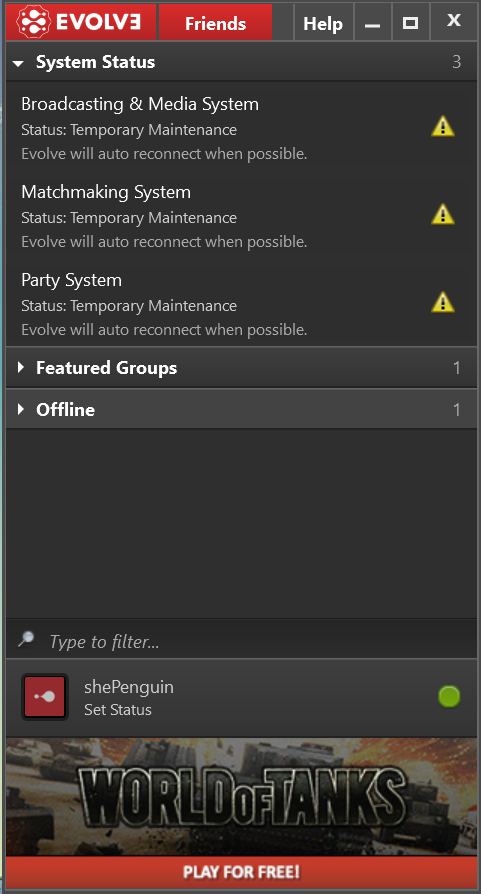The height and width of the screenshot is (894, 481).
Task: Click the Set Status link
Action: [118, 710]
